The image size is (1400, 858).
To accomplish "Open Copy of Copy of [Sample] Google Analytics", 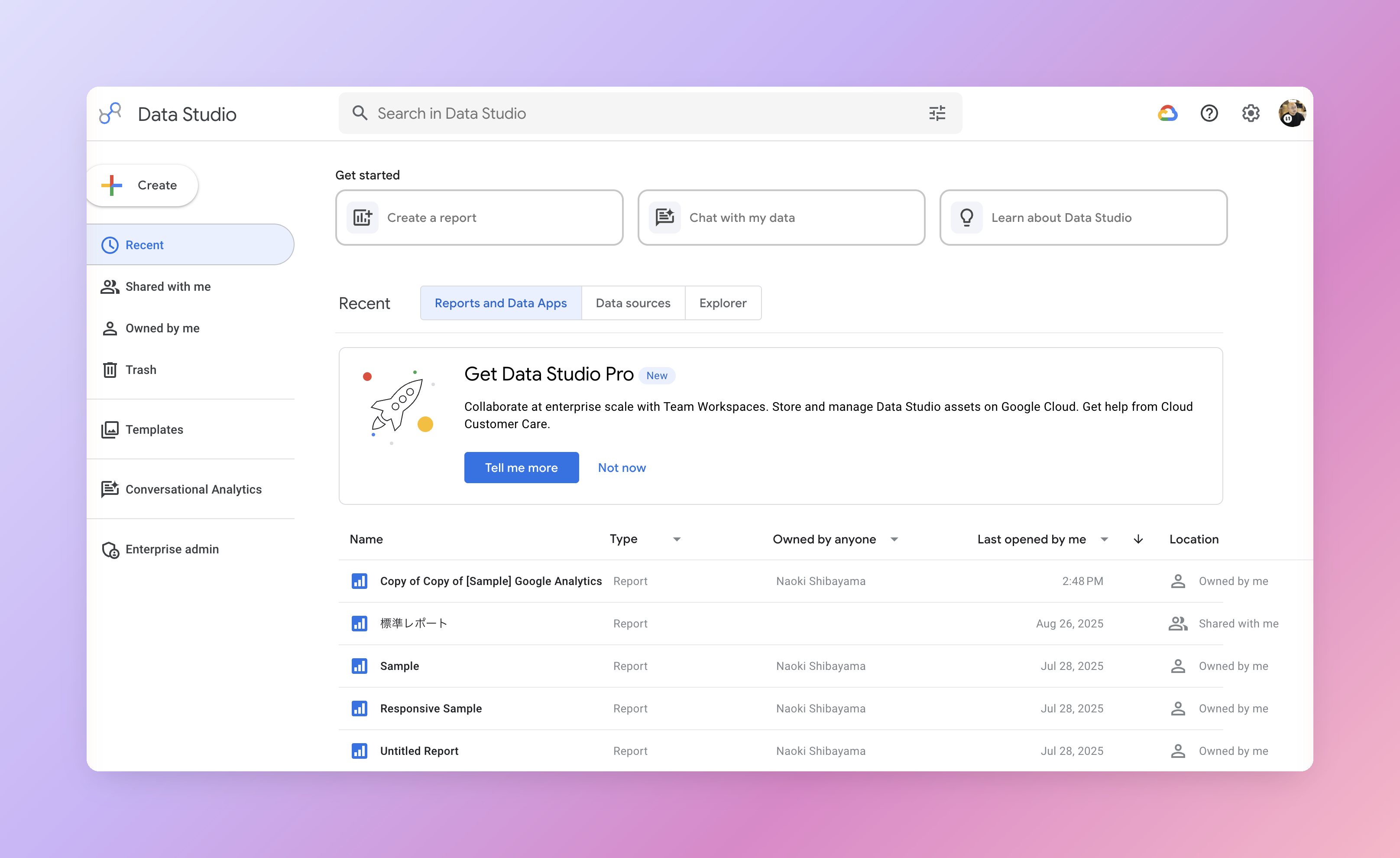I will 491,581.
